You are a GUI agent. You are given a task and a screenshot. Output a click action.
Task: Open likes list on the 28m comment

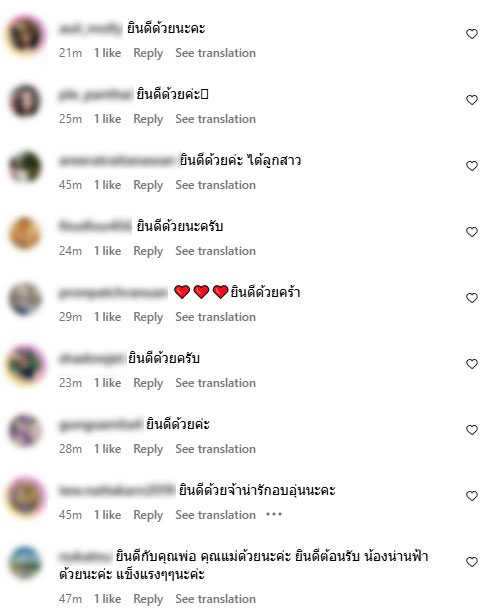click(x=108, y=449)
